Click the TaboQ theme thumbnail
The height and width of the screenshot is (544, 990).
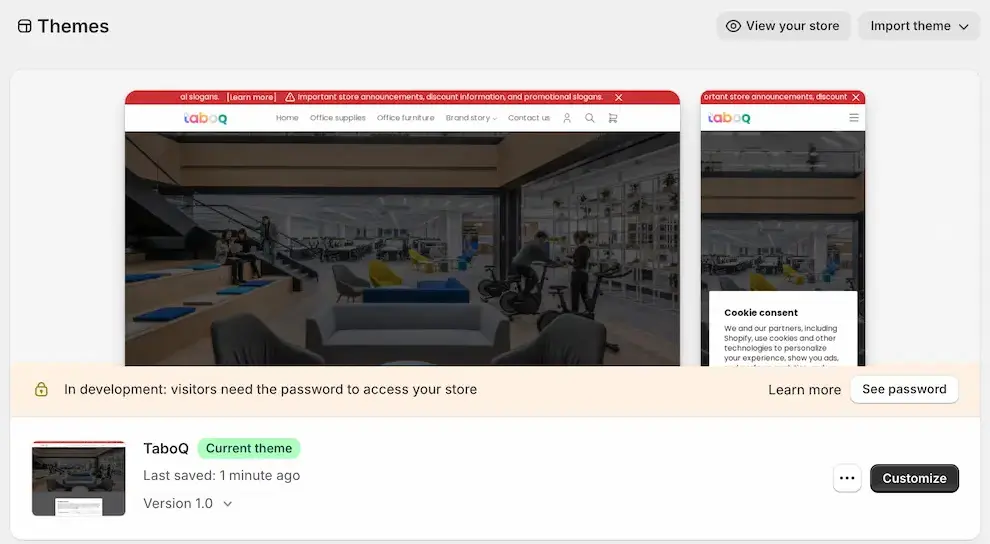click(79, 479)
